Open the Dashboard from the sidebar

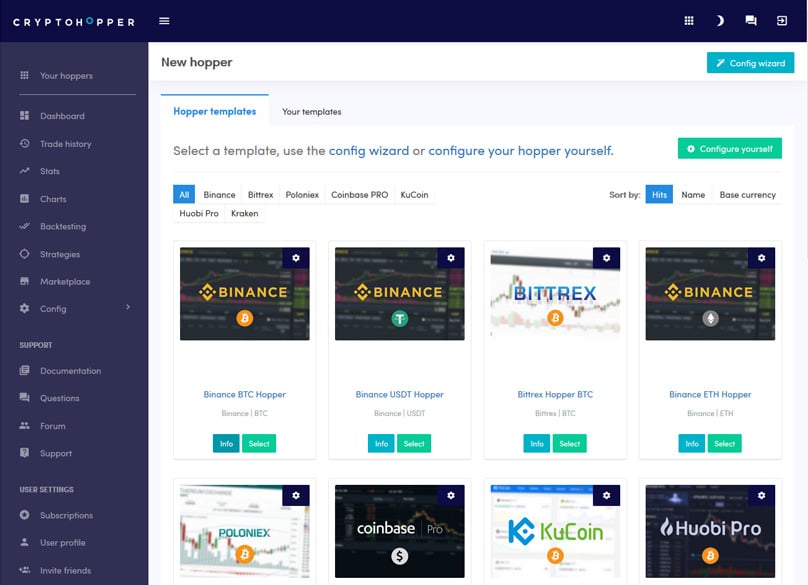pos(60,115)
